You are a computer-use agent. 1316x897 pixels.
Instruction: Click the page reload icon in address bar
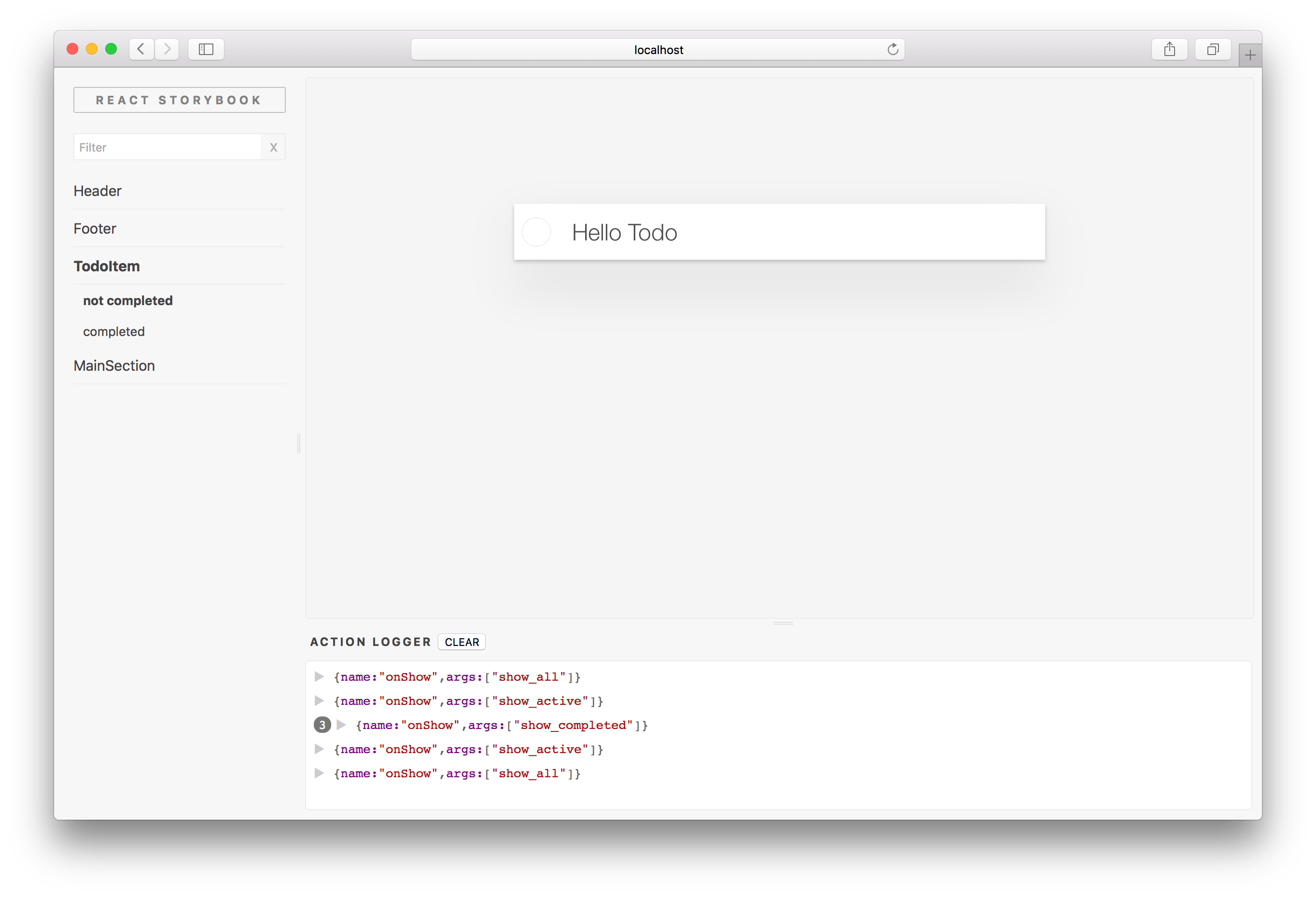(894, 49)
